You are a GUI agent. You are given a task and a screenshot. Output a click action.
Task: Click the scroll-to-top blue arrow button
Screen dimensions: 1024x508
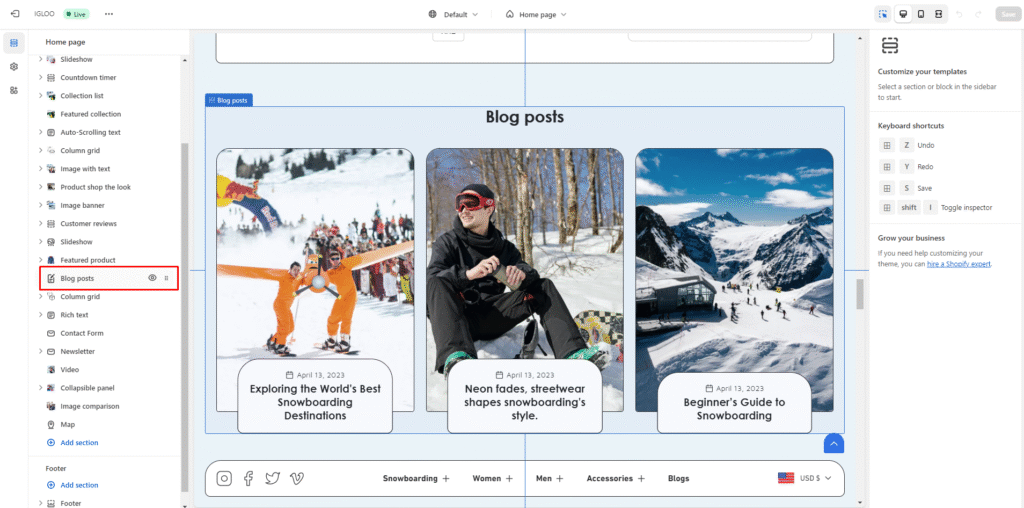pos(834,443)
